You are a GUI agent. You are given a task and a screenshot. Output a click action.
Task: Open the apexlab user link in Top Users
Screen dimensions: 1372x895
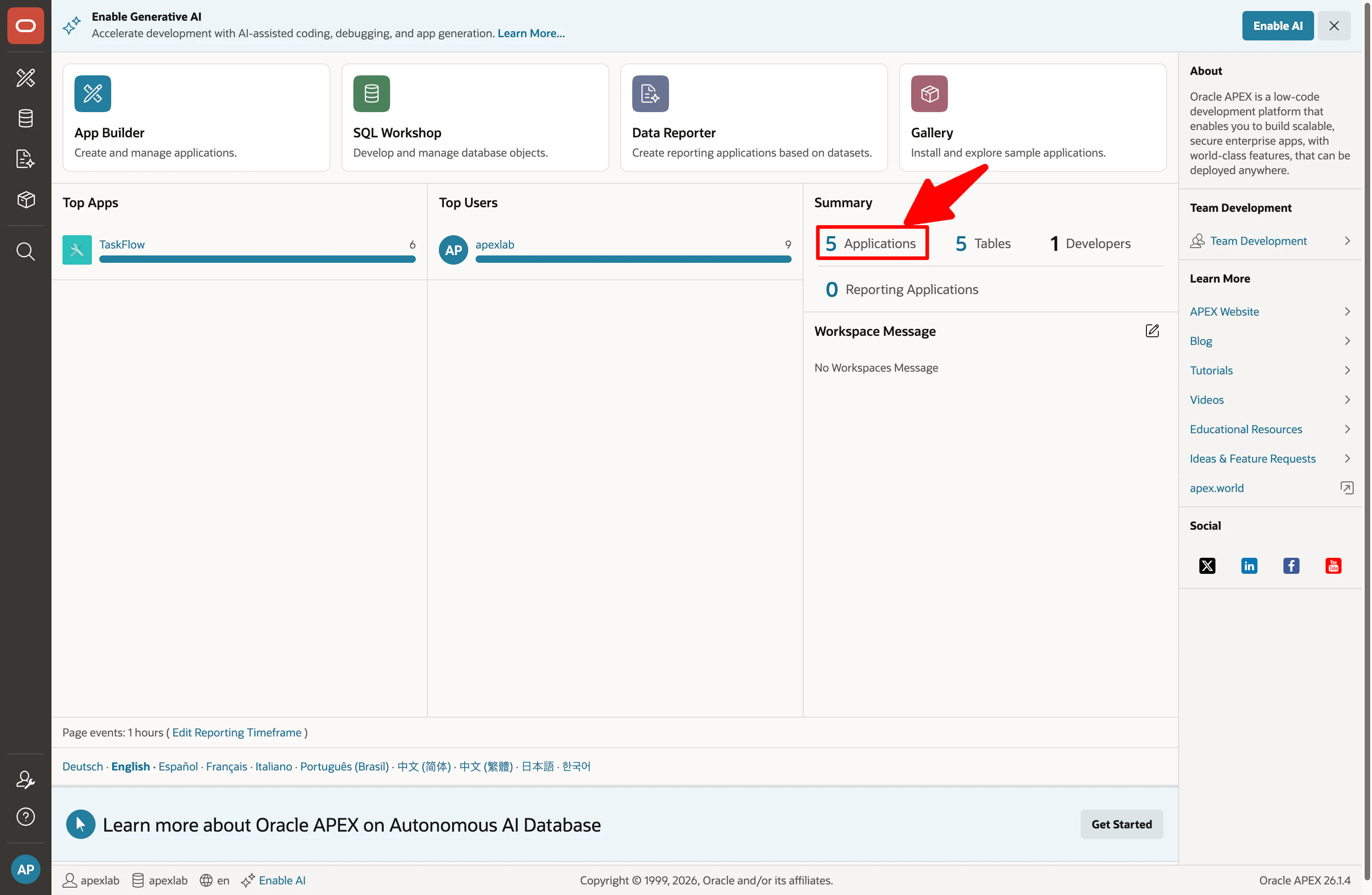tap(494, 244)
